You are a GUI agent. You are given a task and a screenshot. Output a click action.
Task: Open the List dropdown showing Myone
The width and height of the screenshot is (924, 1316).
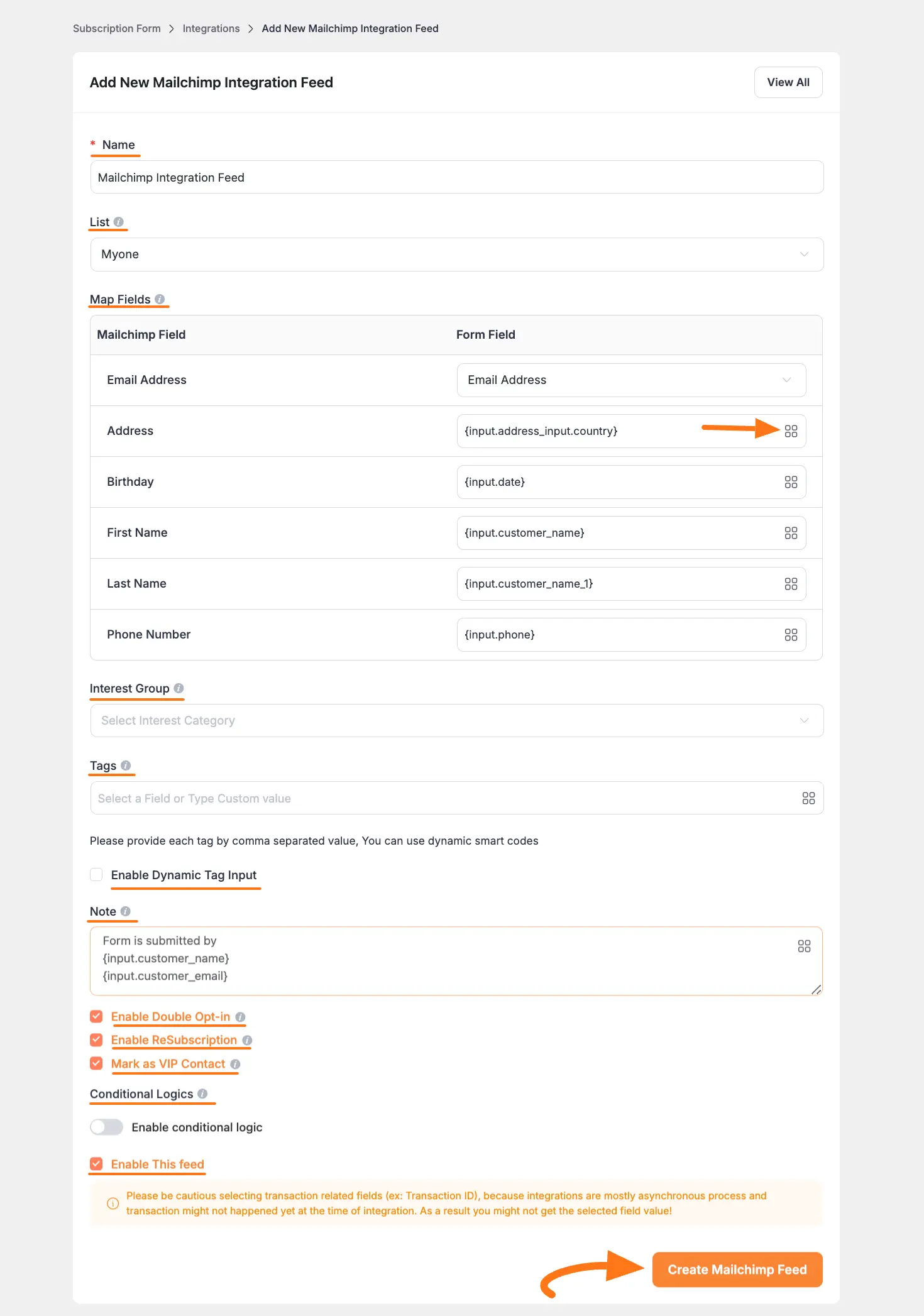tap(457, 255)
